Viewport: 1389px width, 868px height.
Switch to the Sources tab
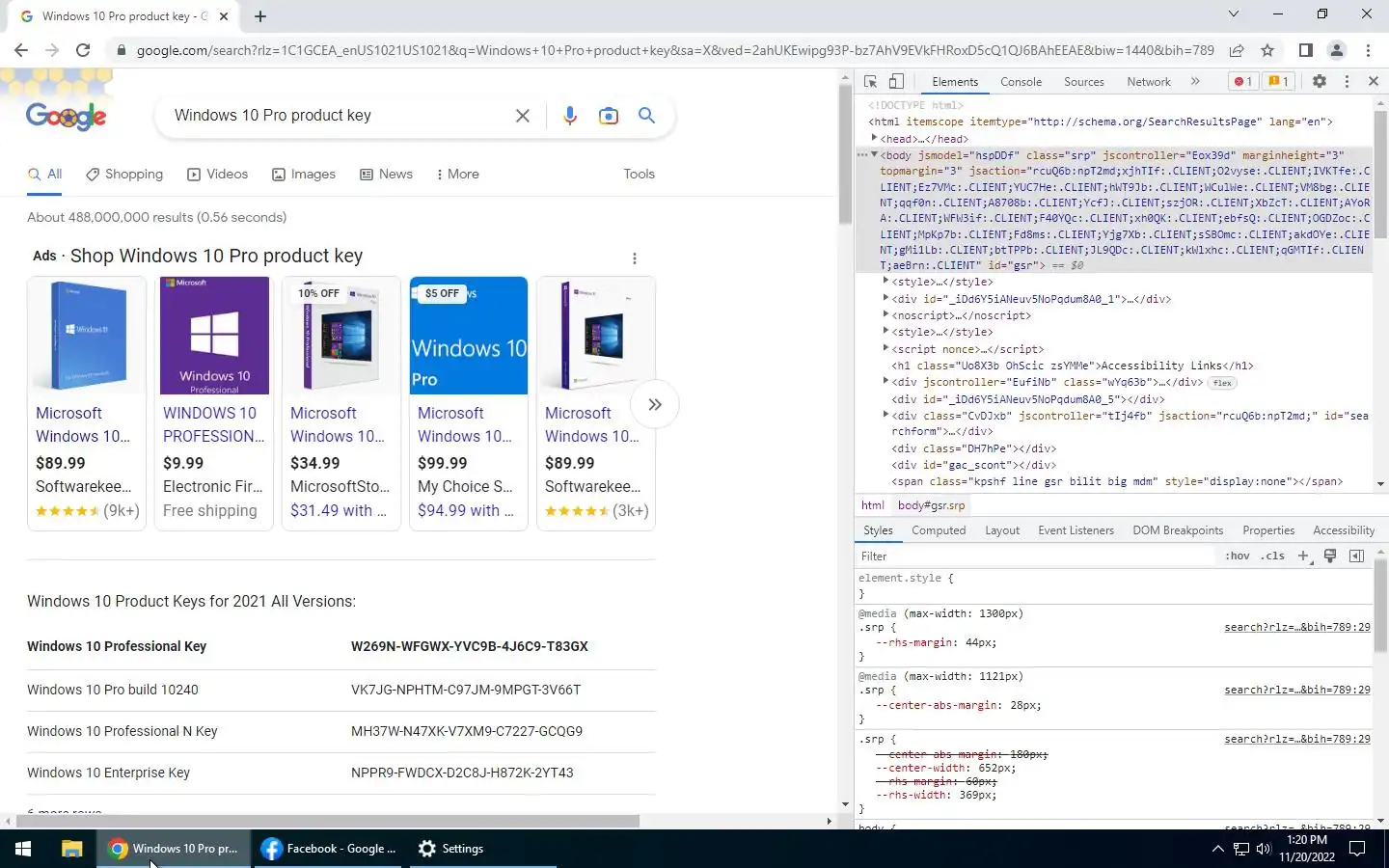[x=1083, y=82]
